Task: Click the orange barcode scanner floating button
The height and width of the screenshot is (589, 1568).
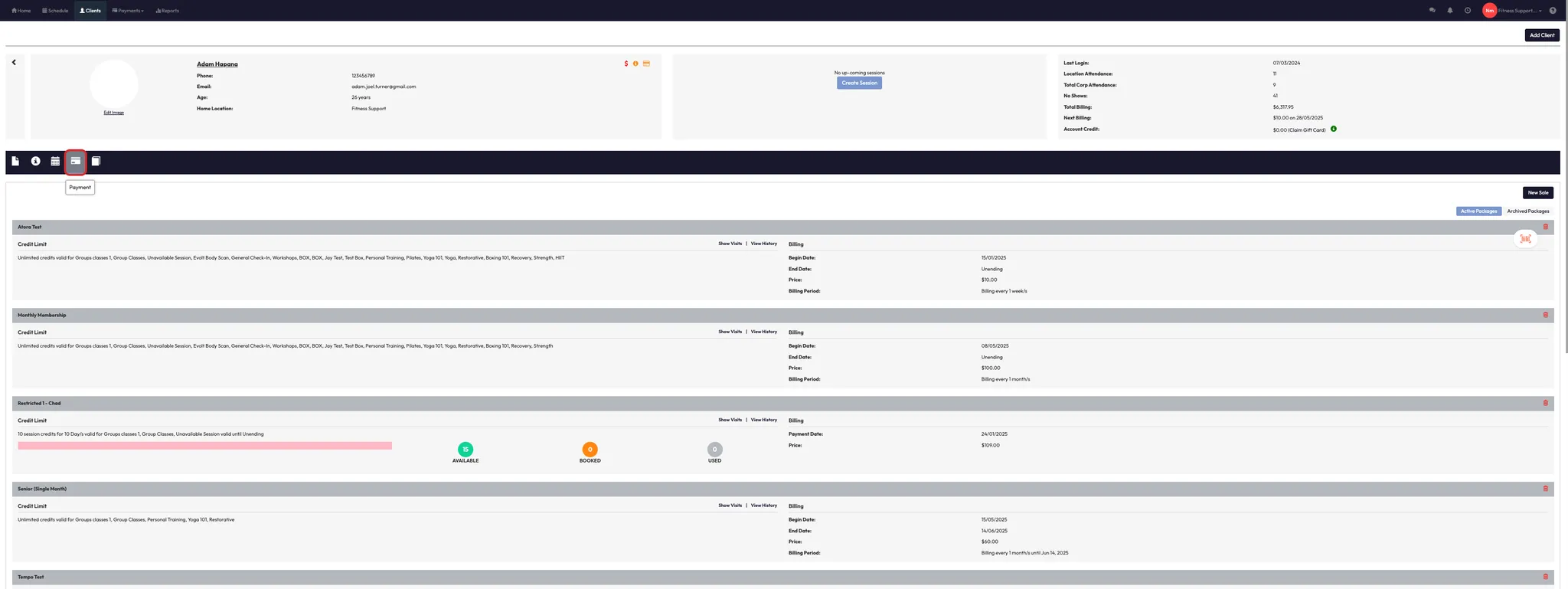Action: click(x=1525, y=239)
